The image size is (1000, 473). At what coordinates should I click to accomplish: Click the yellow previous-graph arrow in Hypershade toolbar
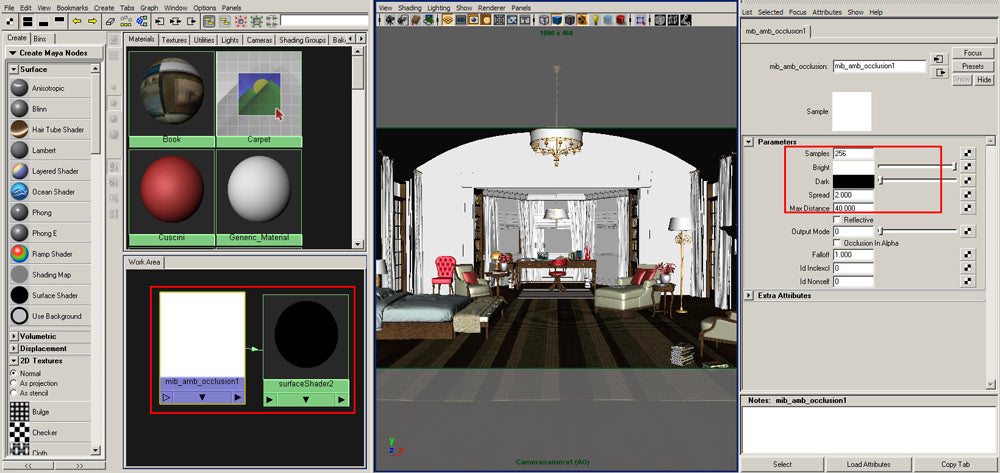[77, 21]
